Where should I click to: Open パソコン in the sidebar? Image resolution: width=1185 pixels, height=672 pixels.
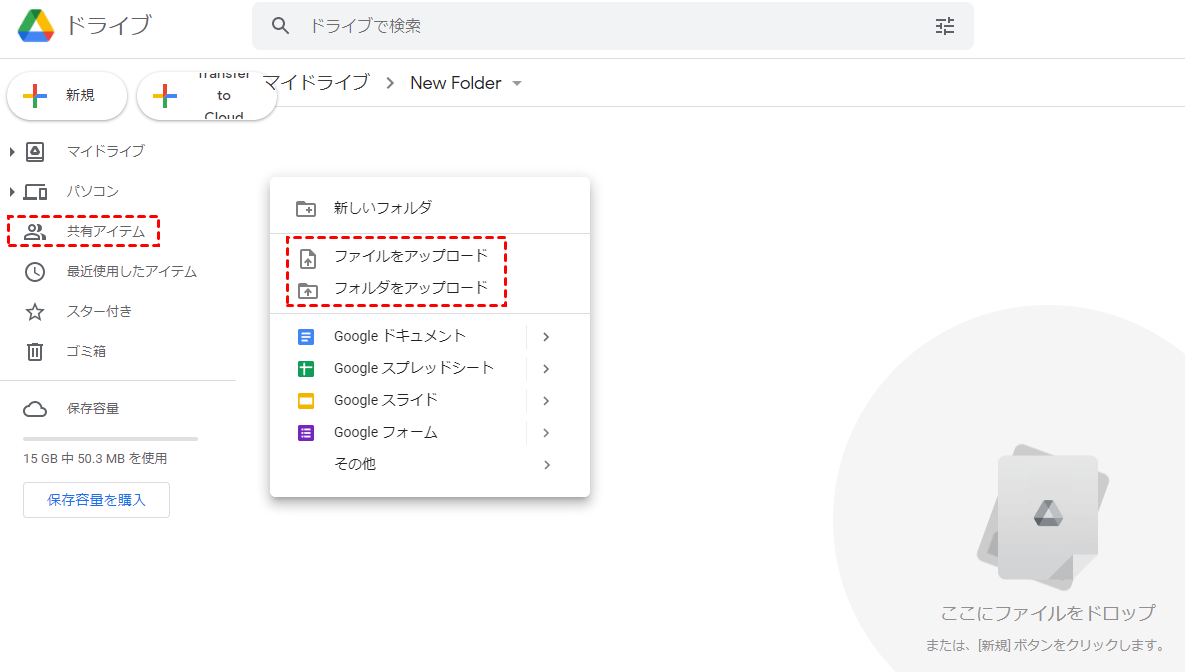coord(93,191)
